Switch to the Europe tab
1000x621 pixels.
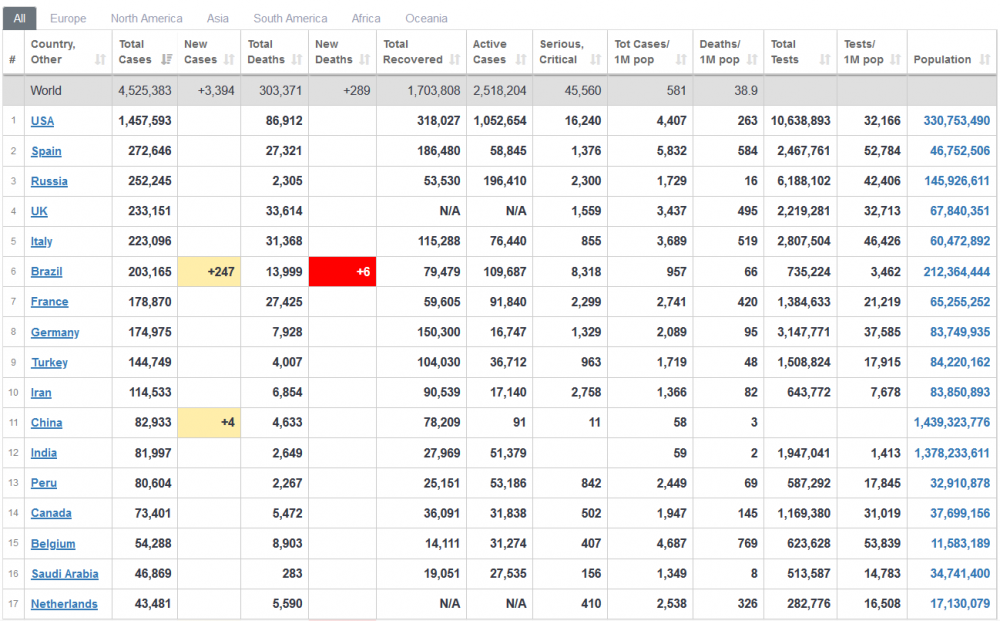pyautogui.click(x=68, y=18)
